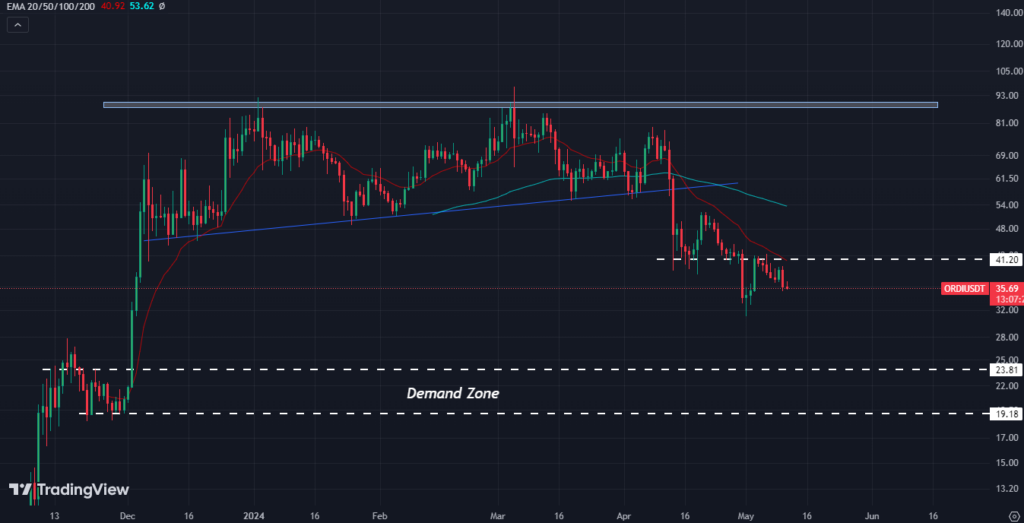
Task: Click the 17.00 price scale label
Action: point(1008,438)
